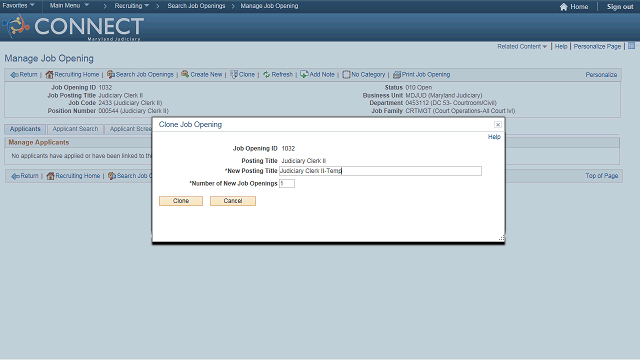Image resolution: width=640 pixels, height=360 pixels.
Task: Click the Return arrow icon in bottom toolbar
Action: [x=16, y=176]
